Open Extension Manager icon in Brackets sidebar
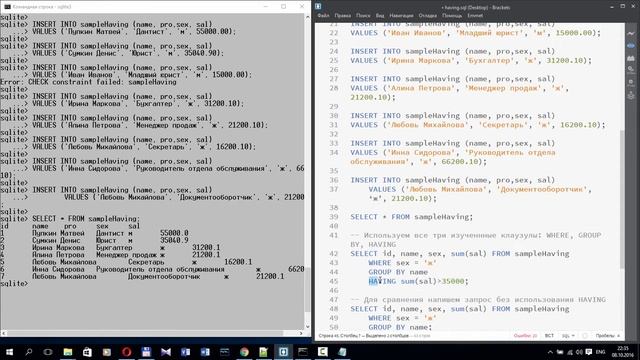Screen dimensions: 640x360 point(631,58)
